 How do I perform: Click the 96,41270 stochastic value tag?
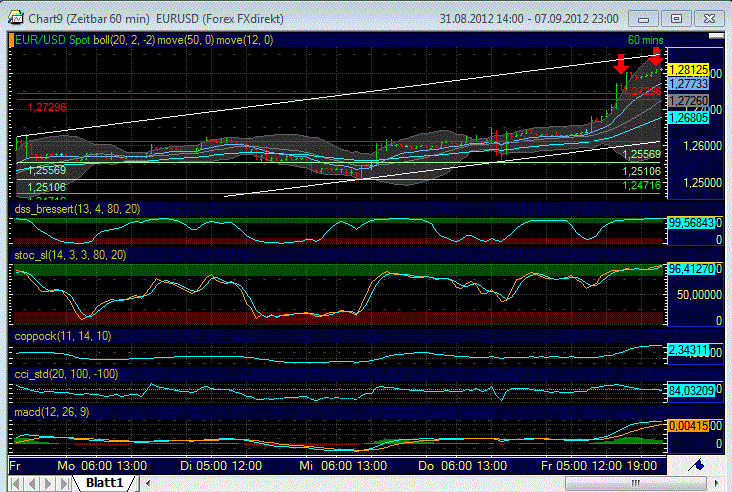point(691,269)
